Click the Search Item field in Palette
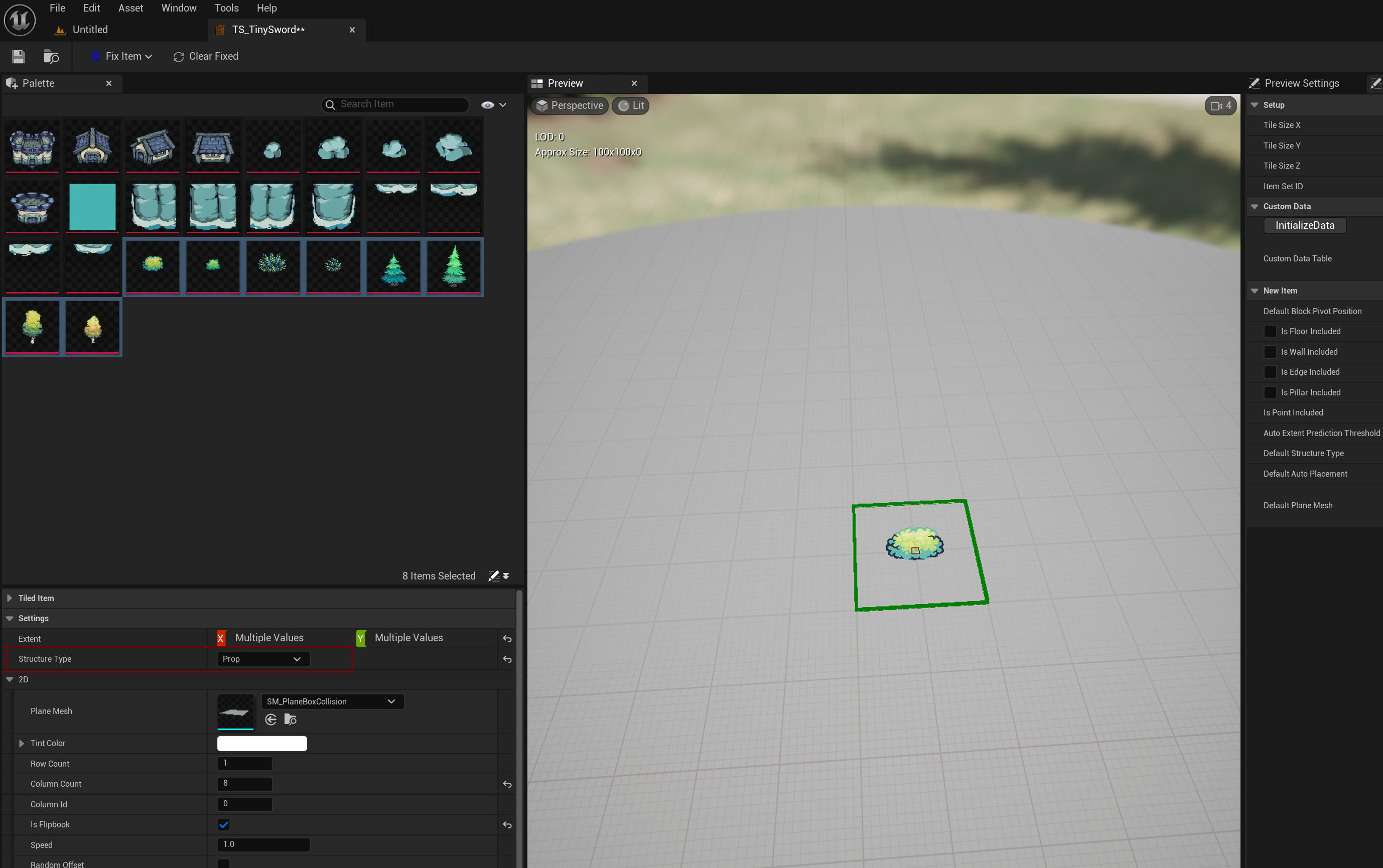The image size is (1383, 868). click(x=402, y=104)
